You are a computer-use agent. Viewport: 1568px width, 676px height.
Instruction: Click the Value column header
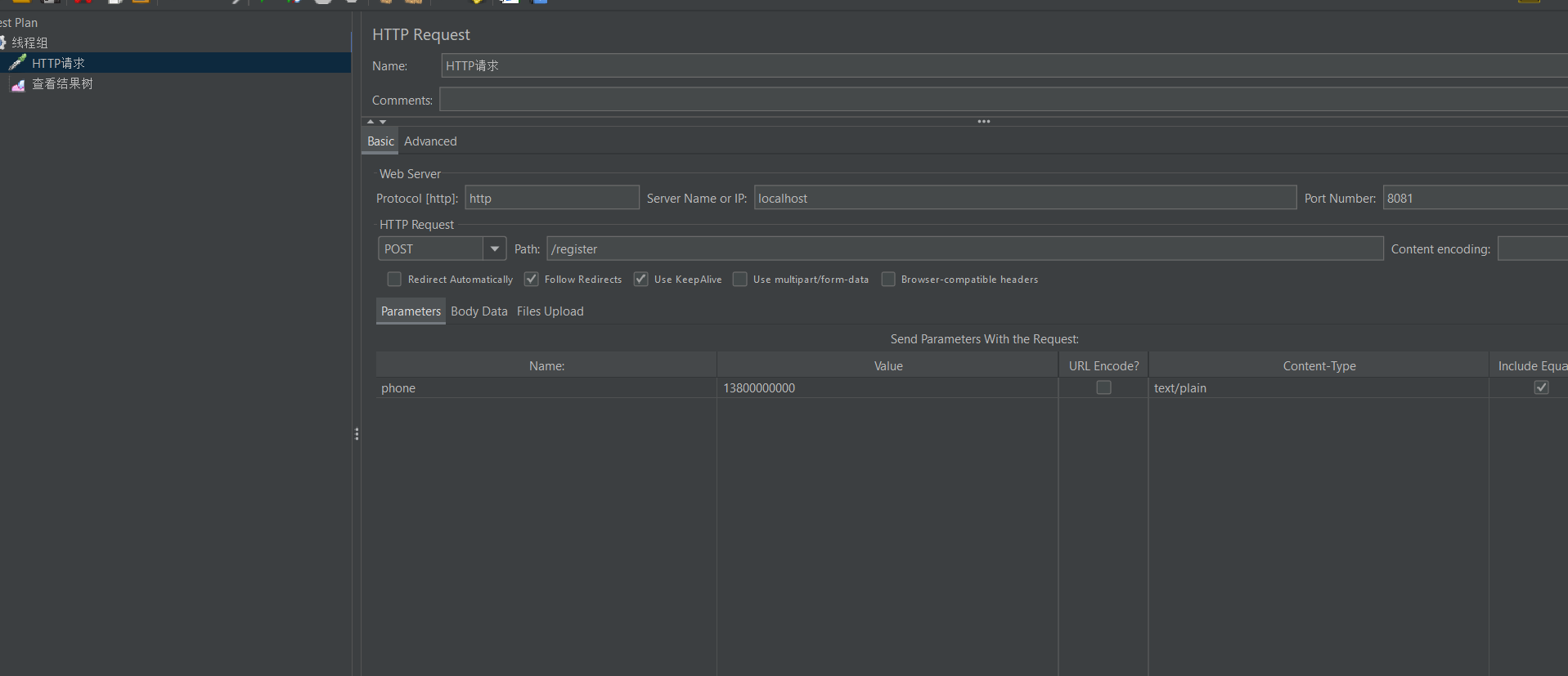coord(888,365)
